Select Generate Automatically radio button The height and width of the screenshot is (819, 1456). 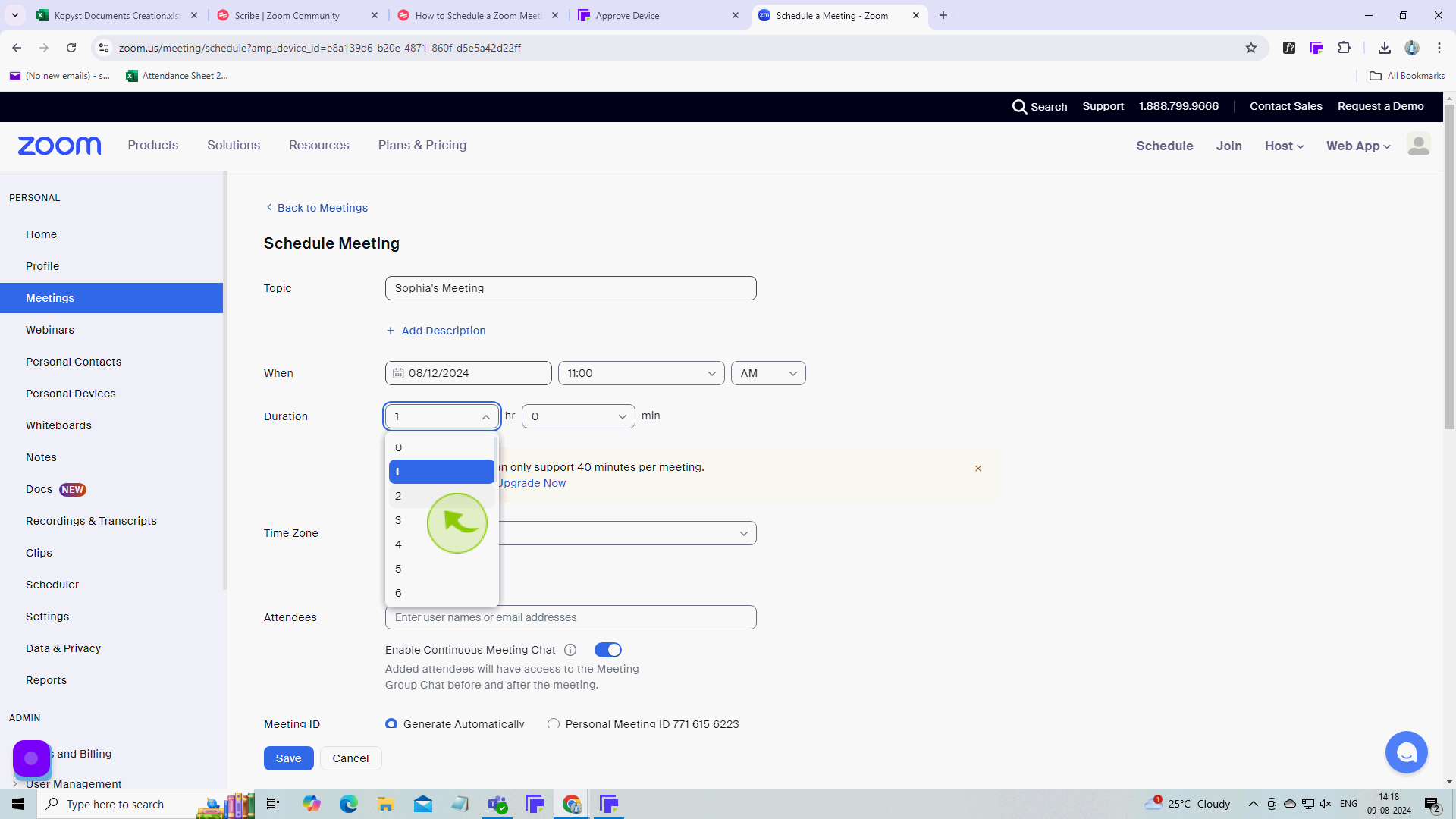(x=391, y=724)
